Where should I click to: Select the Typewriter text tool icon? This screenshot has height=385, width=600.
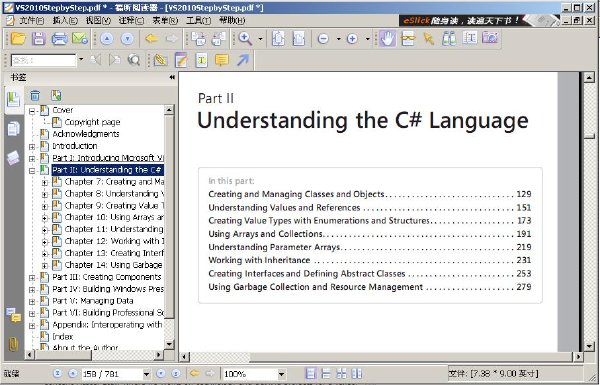click(202, 60)
